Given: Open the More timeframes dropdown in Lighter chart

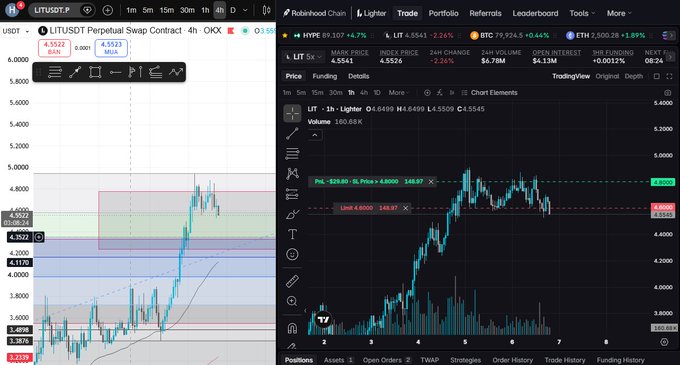Looking at the screenshot, I should coord(399,93).
